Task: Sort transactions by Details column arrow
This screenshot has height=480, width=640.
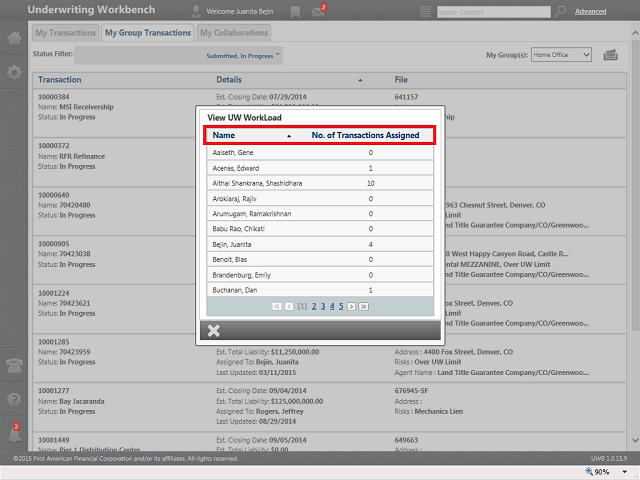Action: [x=360, y=80]
